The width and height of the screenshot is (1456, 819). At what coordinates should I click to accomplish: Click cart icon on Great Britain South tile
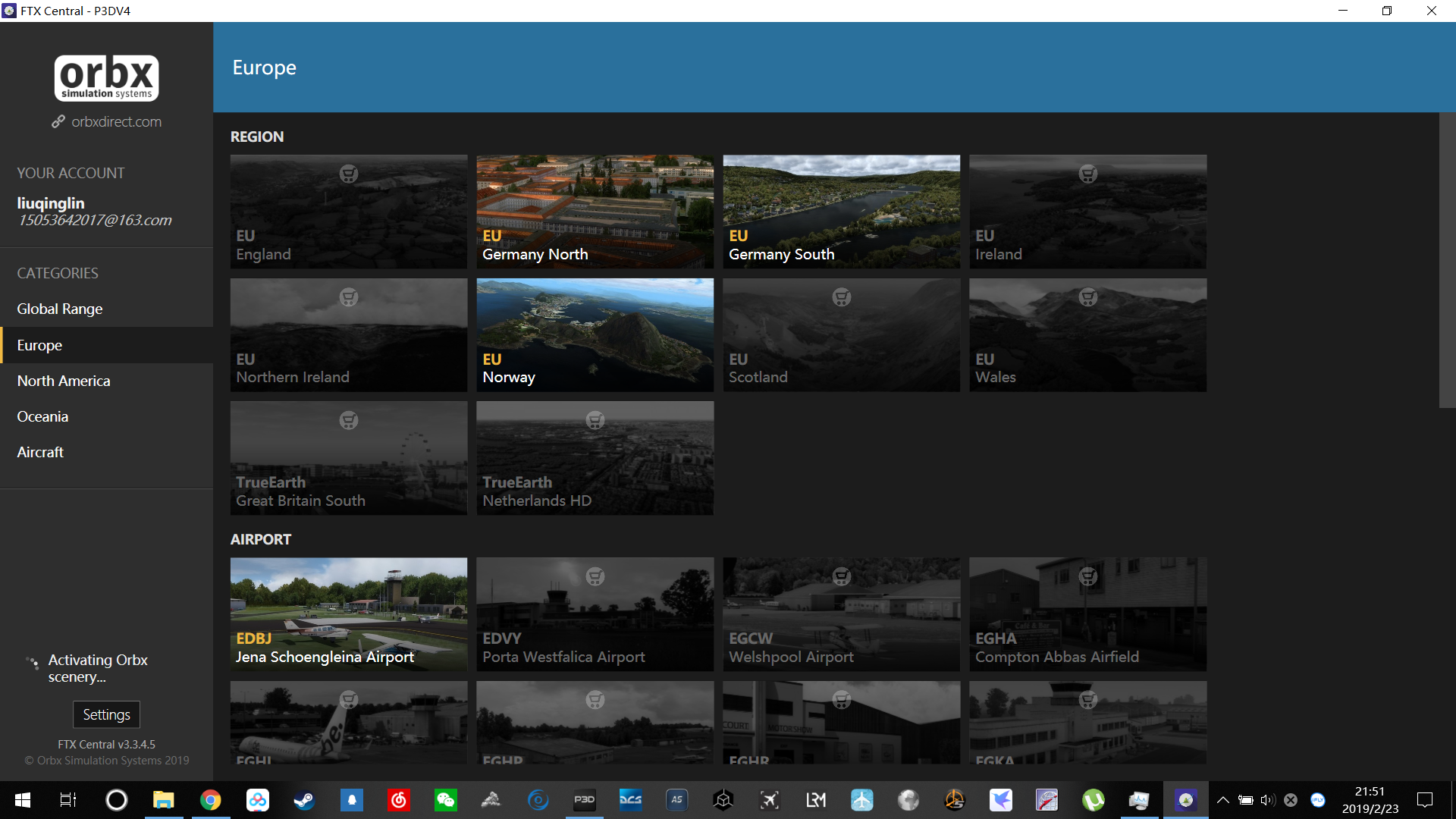pos(349,420)
